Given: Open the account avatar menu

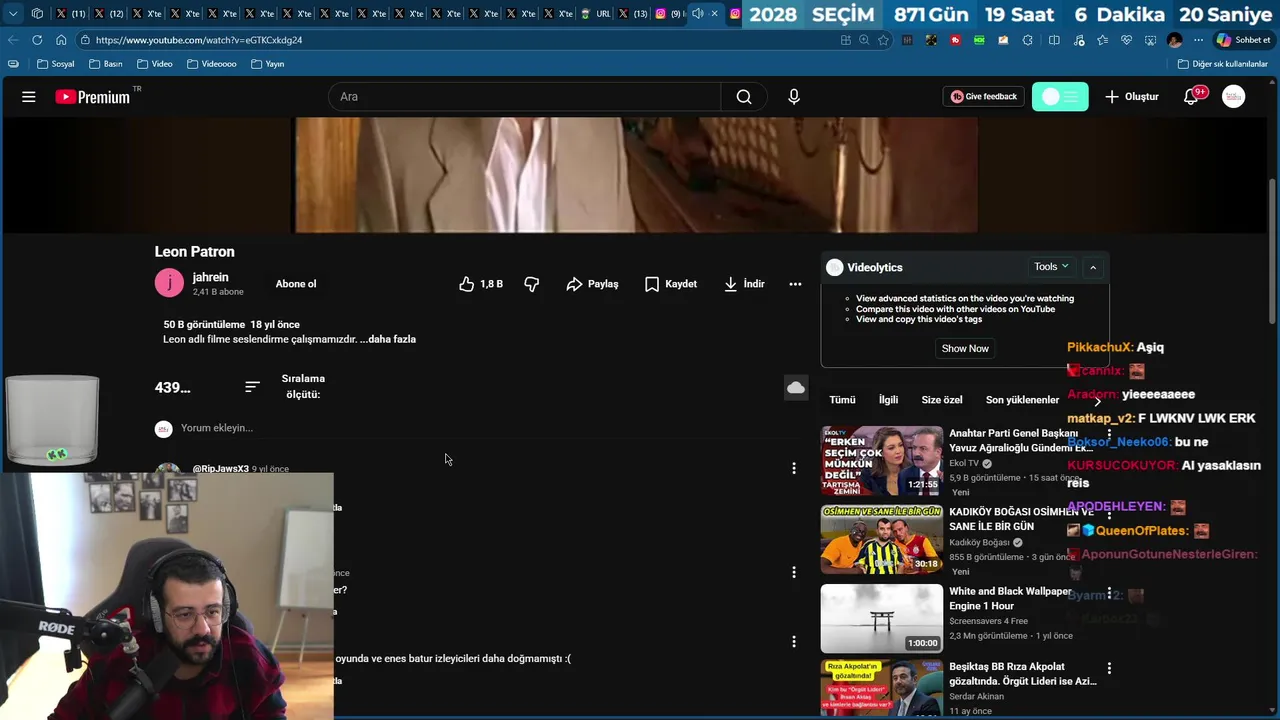Looking at the screenshot, I should [1234, 97].
